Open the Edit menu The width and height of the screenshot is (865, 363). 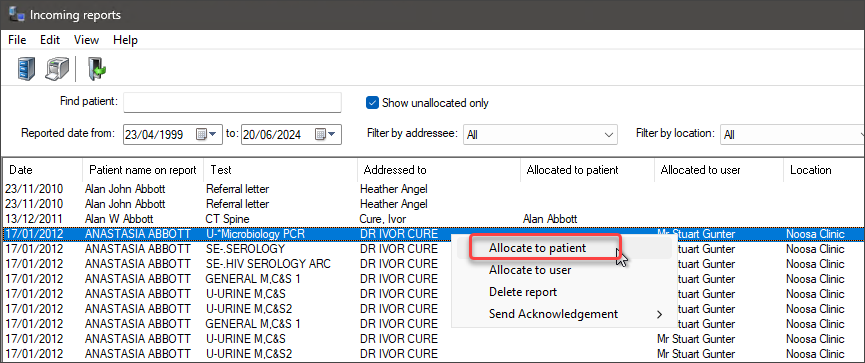[x=50, y=40]
